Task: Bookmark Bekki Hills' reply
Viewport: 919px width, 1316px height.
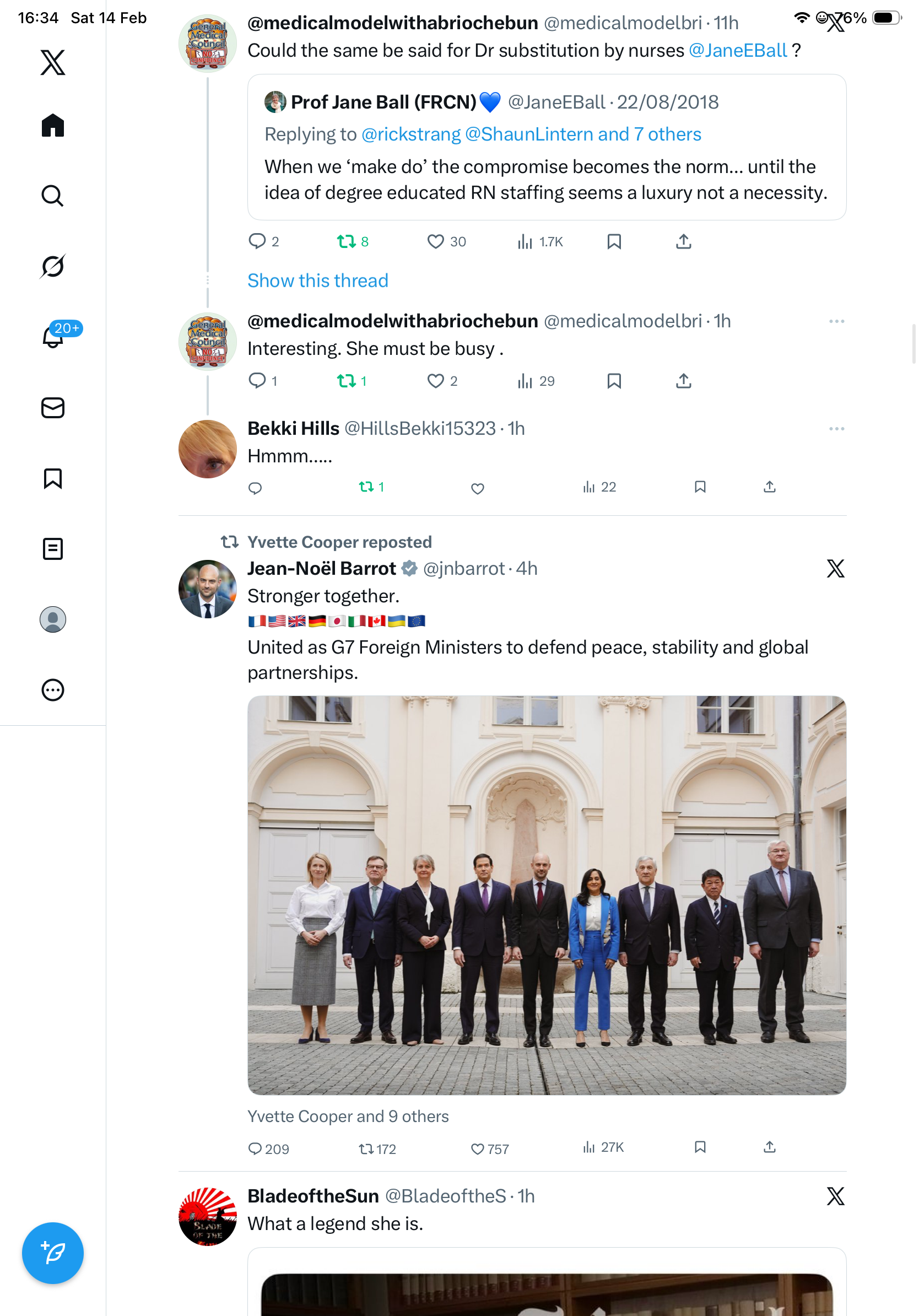Action: click(x=700, y=487)
